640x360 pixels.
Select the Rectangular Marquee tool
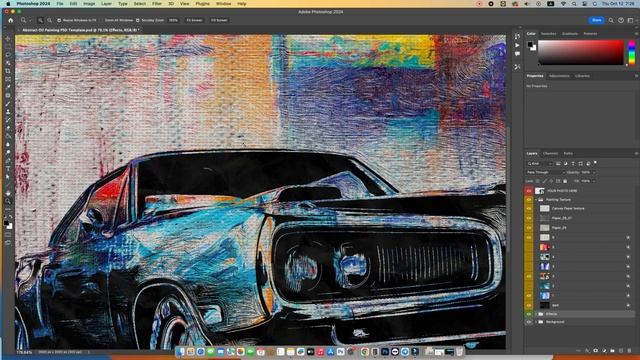coord(8,47)
